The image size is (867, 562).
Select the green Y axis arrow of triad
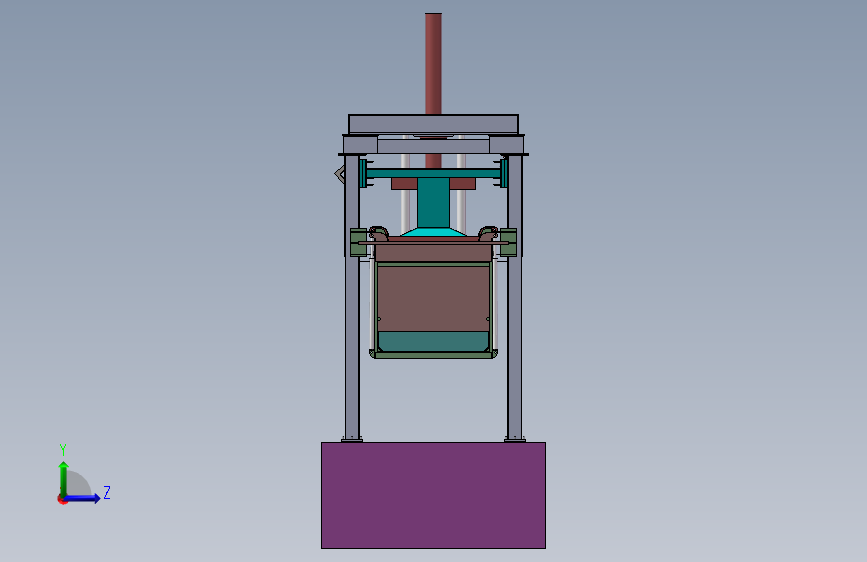[64, 479]
